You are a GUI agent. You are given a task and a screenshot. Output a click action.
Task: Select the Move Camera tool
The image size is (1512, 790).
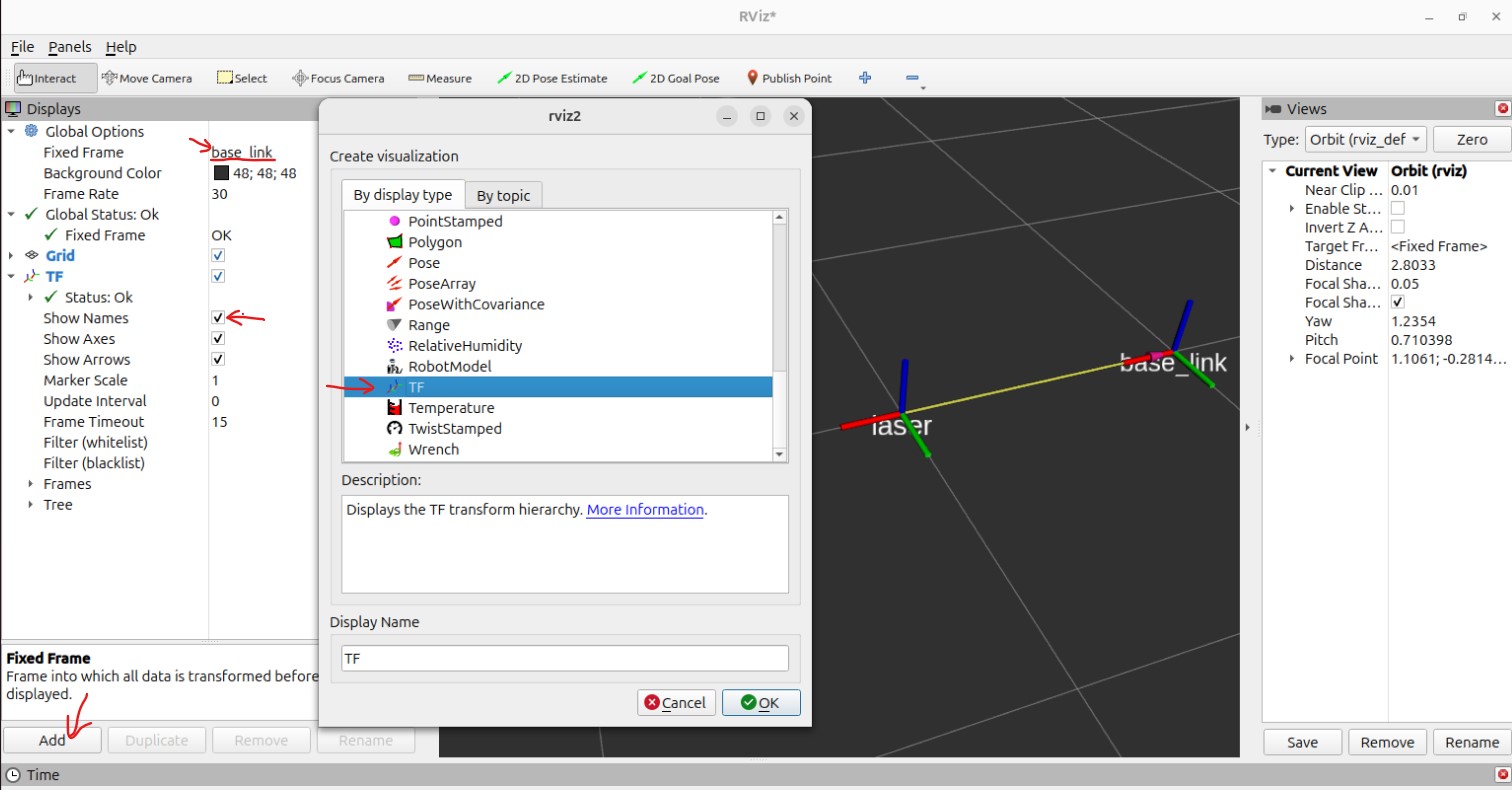pyautogui.click(x=147, y=78)
